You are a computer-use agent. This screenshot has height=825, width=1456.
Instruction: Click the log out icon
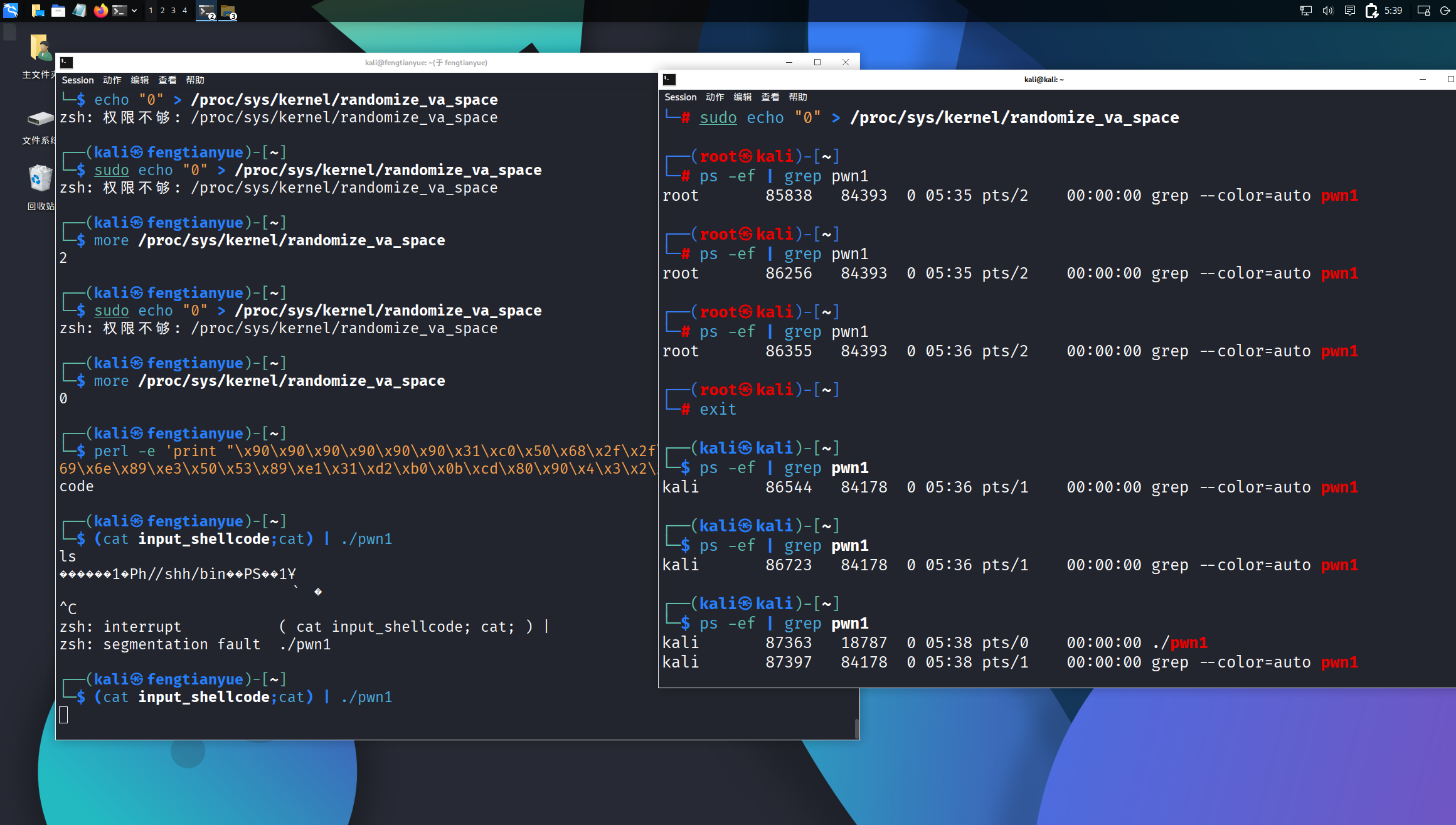click(x=1445, y=10)
